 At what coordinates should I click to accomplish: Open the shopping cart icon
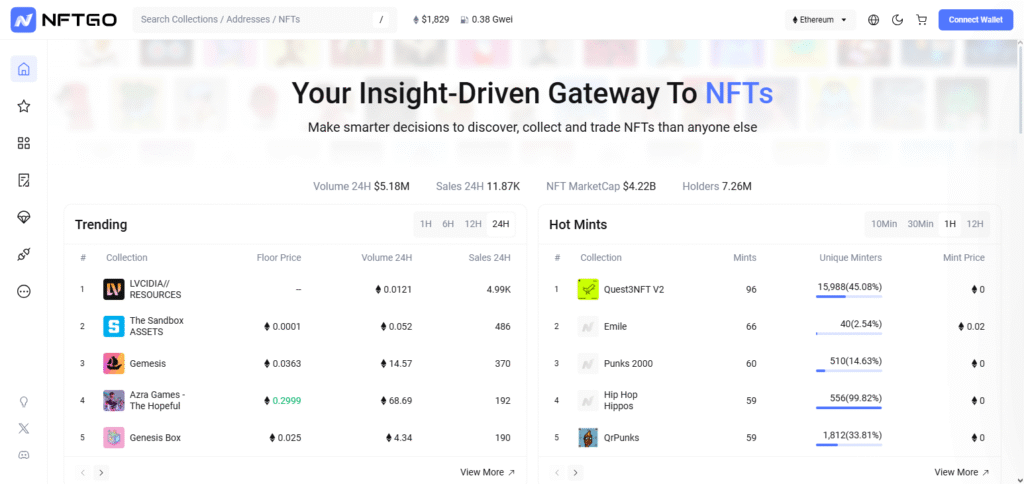click(x=921, y=20)
